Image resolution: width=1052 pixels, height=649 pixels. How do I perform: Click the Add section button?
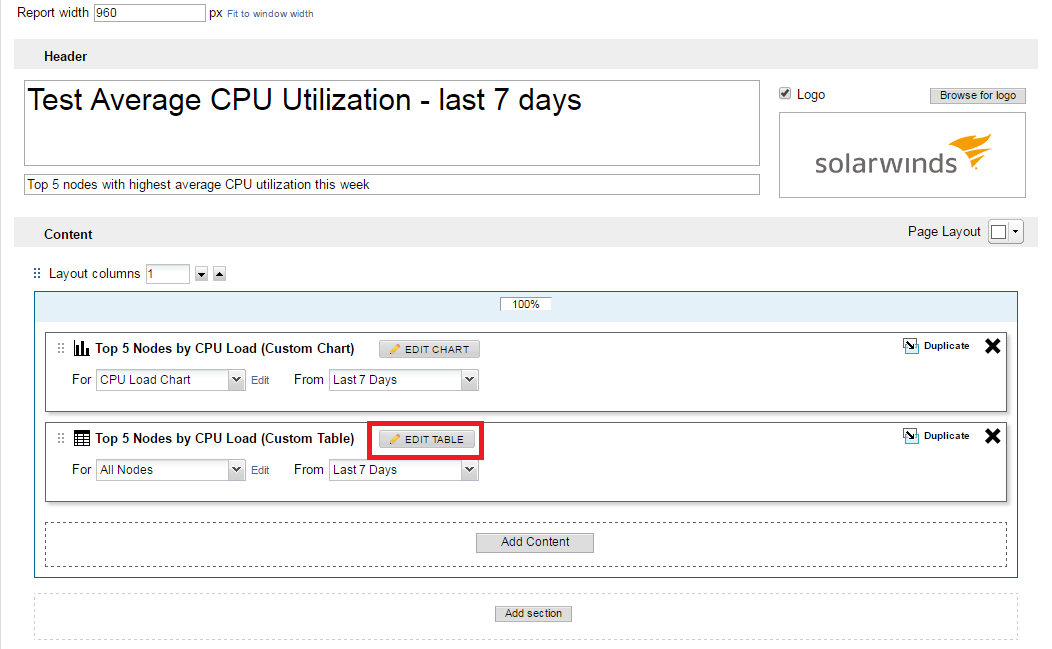point(533,613)
